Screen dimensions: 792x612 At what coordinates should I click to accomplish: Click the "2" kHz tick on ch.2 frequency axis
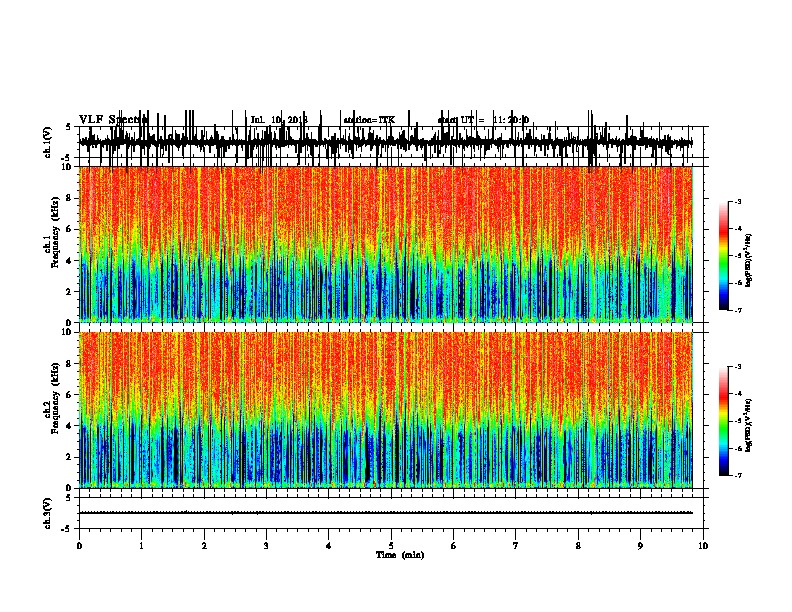coord(69,457)
